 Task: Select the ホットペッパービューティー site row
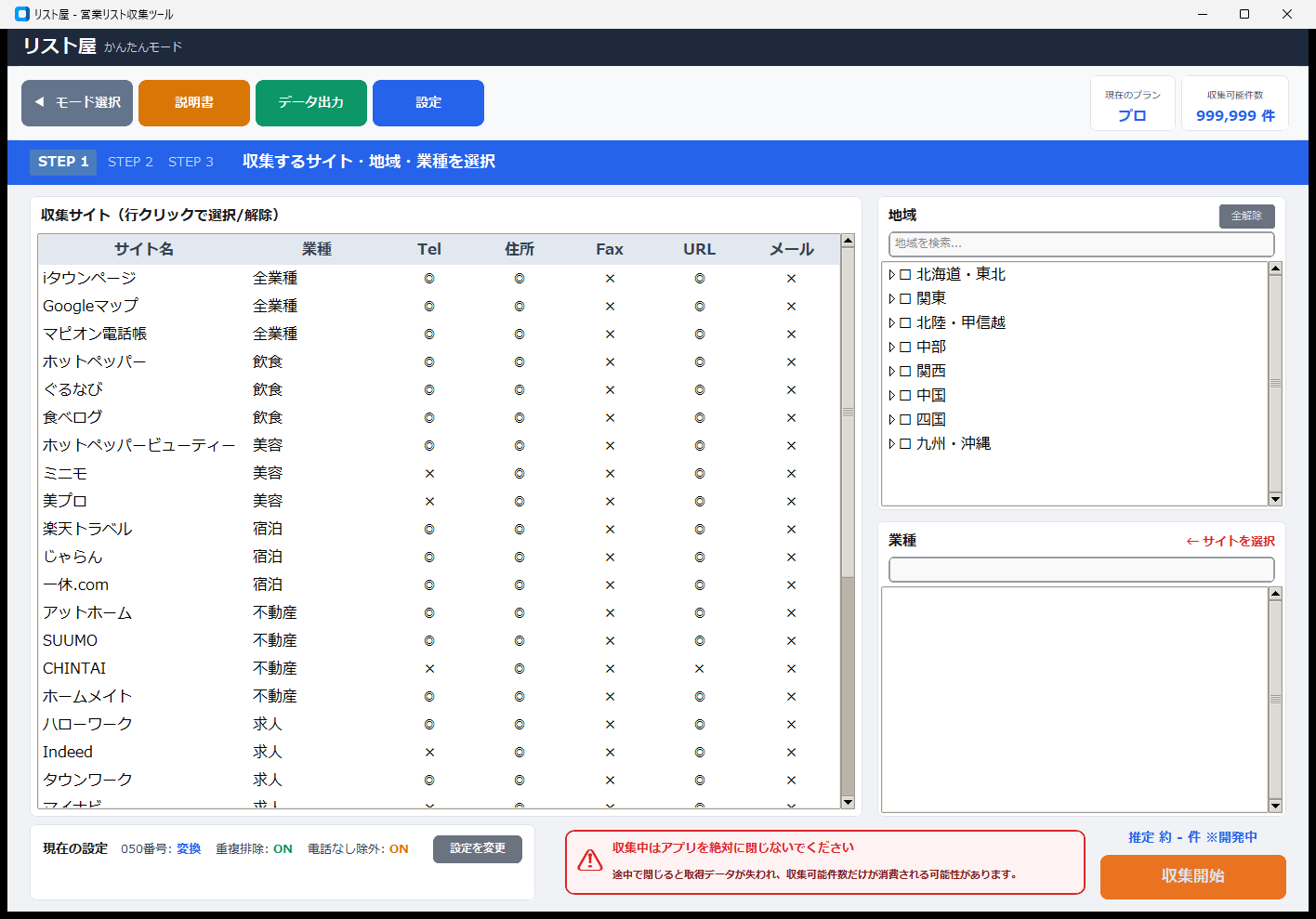coord(439,446)
